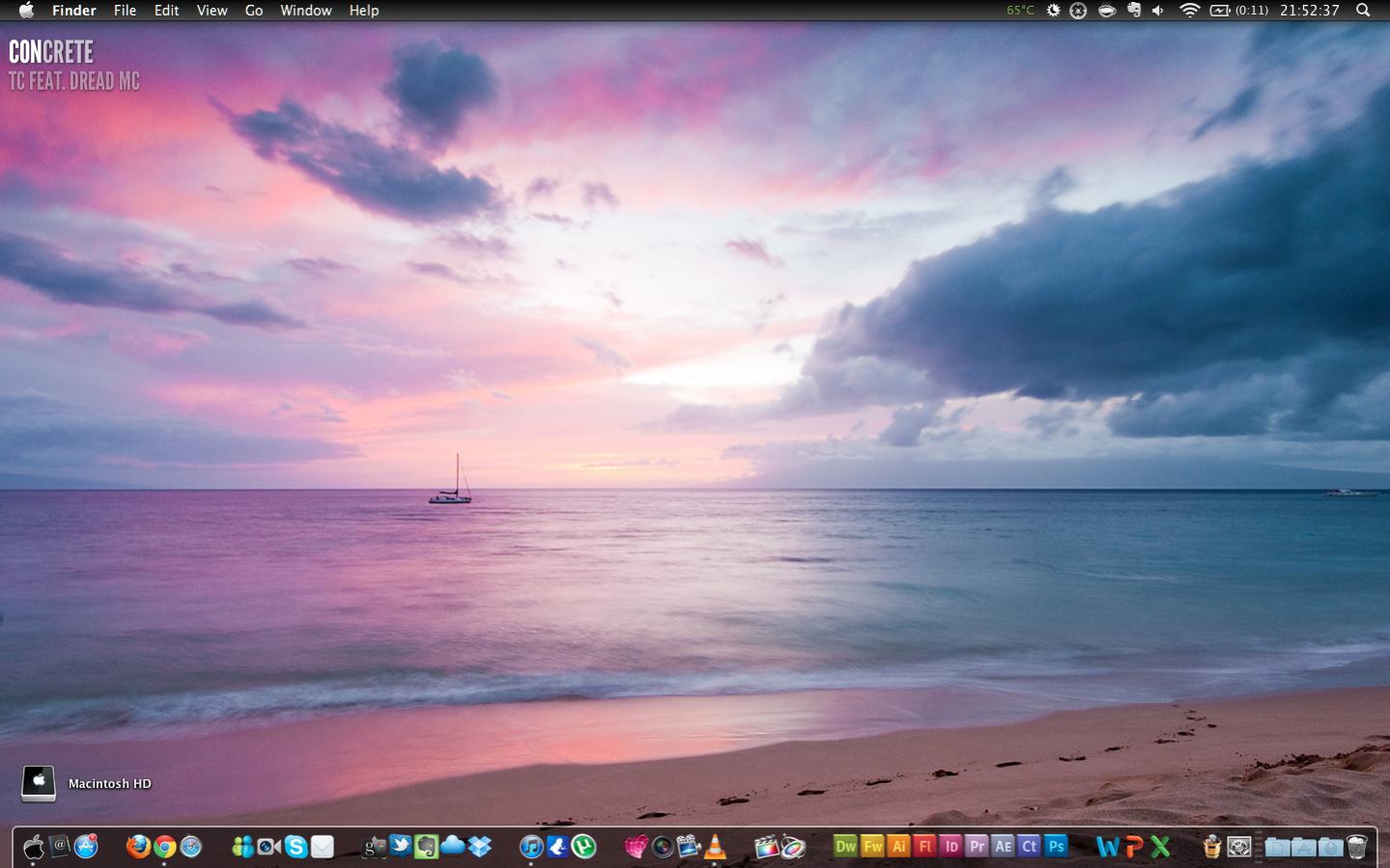This screenshot has height=868, width=1390.
Task: Open the pink heart-shaped app in Dock
Action: click(636, 847)
